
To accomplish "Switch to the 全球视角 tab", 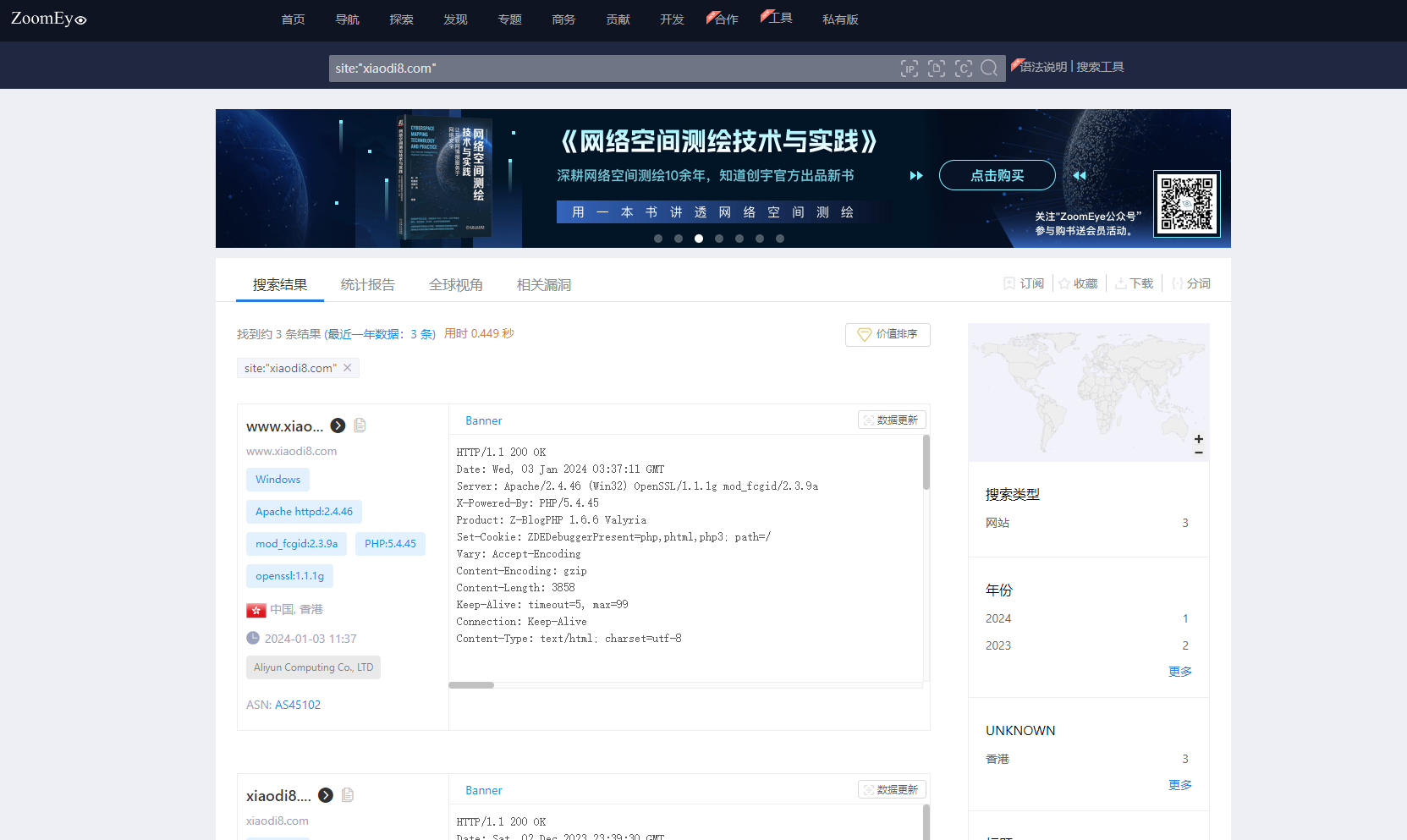I will point(456,285).
